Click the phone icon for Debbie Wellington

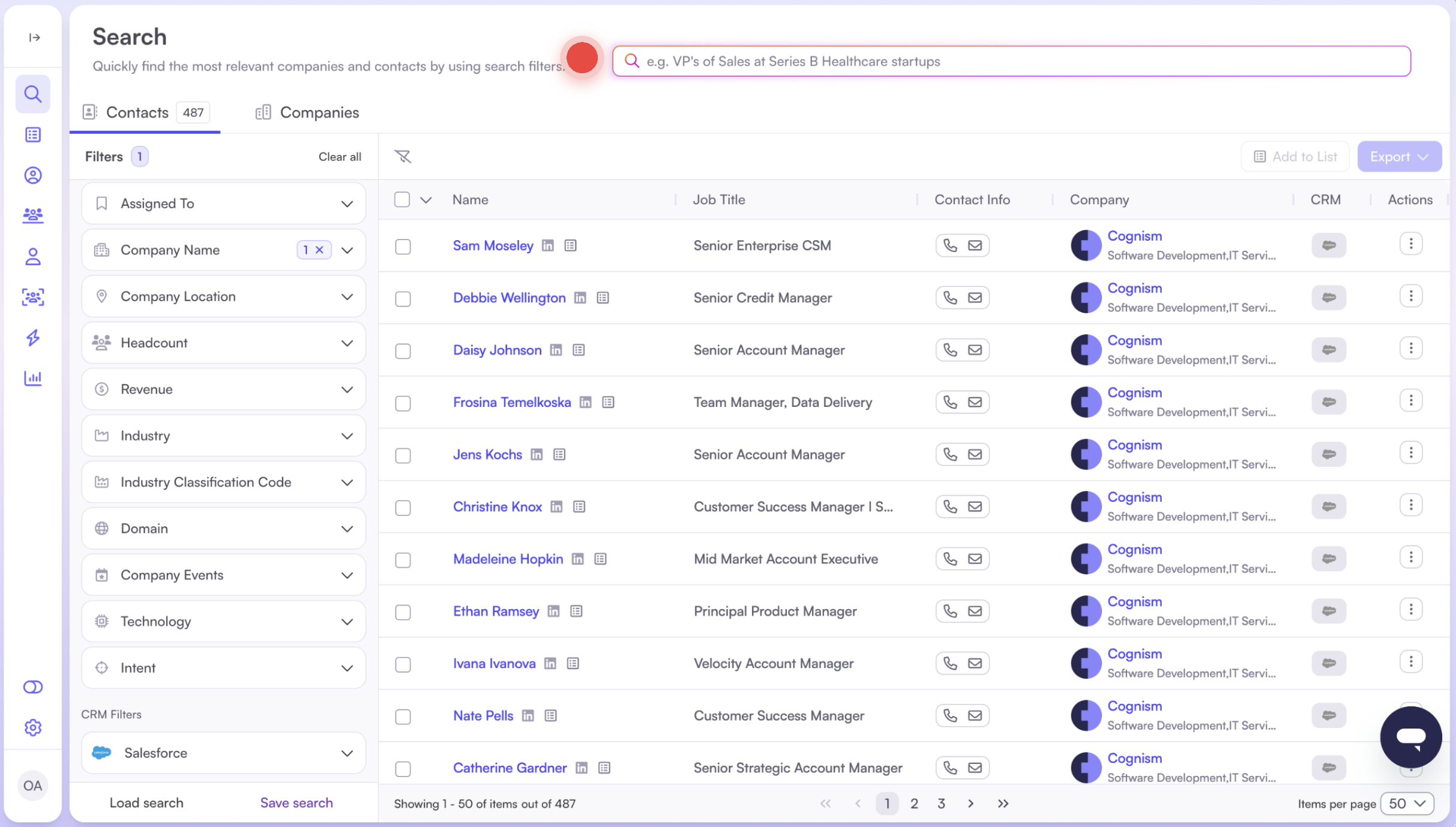point(949,297)
